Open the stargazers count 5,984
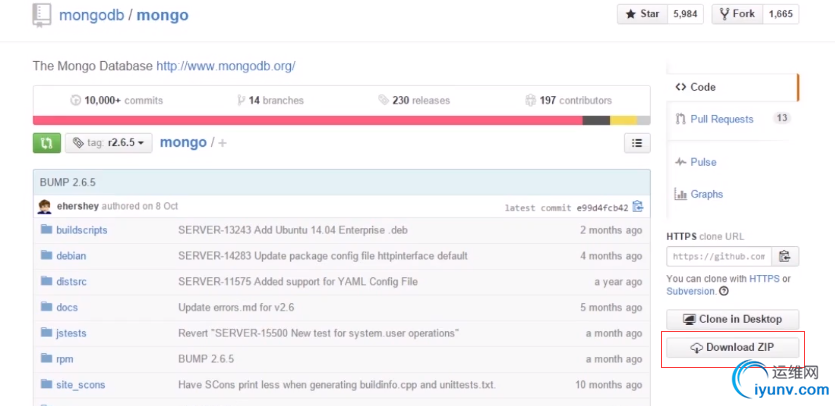835x406 pixels. pos(685,14)
